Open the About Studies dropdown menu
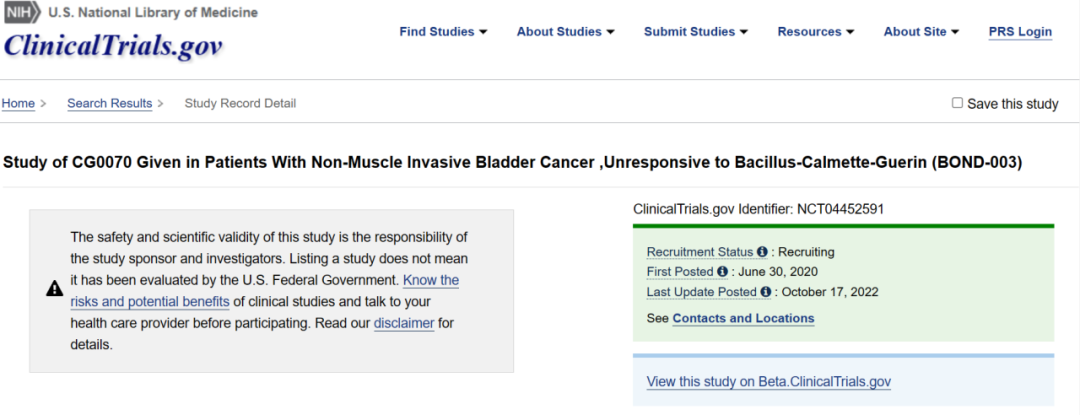Image resolution: width=1080 pixels, height=415 pixels. pos(565,32)
